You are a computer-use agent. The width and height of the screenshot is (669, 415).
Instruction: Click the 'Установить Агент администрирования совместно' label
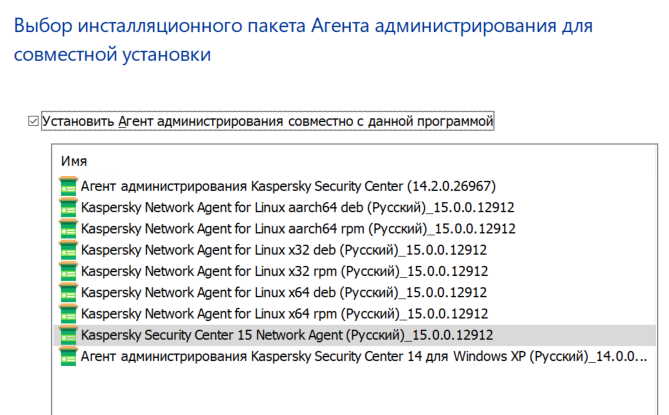[268, 122]
